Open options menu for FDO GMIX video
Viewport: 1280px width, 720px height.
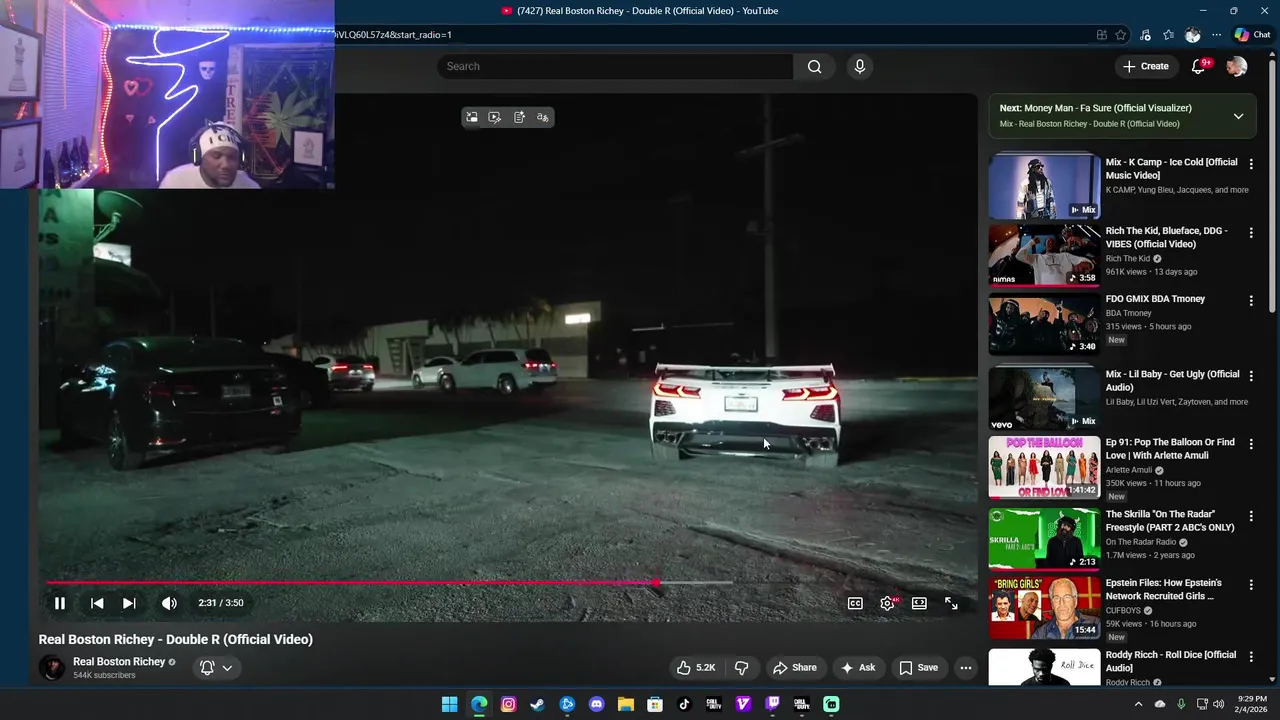[x=1251, y=300]
